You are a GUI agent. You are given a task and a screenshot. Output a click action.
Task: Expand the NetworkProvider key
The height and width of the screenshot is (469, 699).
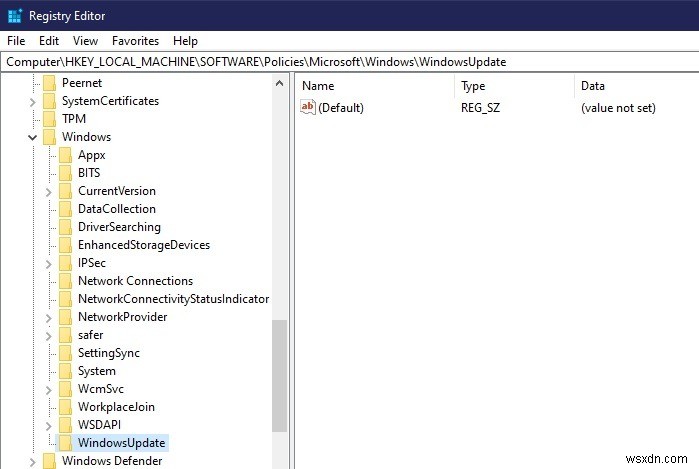49,318
